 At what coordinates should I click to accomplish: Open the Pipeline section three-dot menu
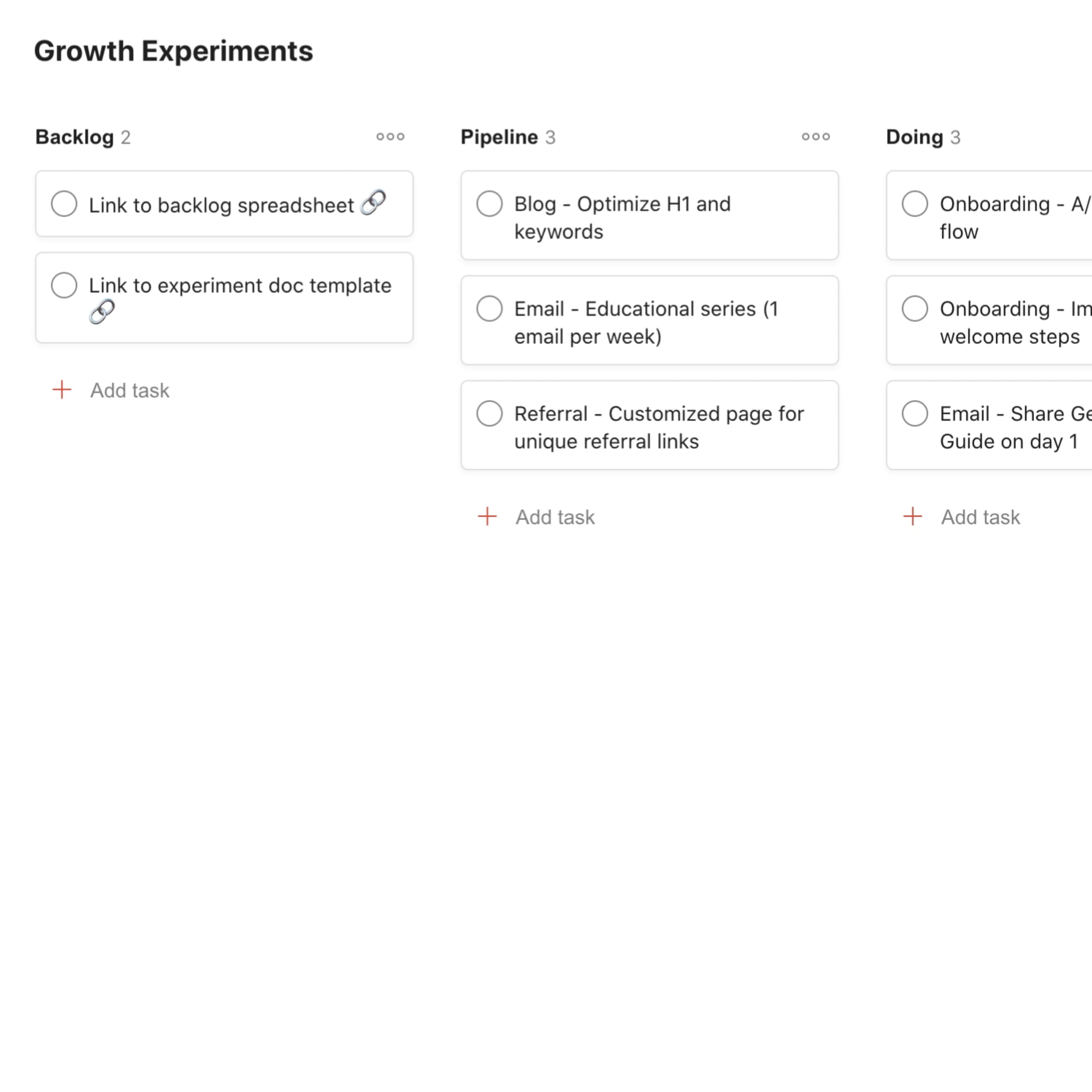(x=816, y=137)
